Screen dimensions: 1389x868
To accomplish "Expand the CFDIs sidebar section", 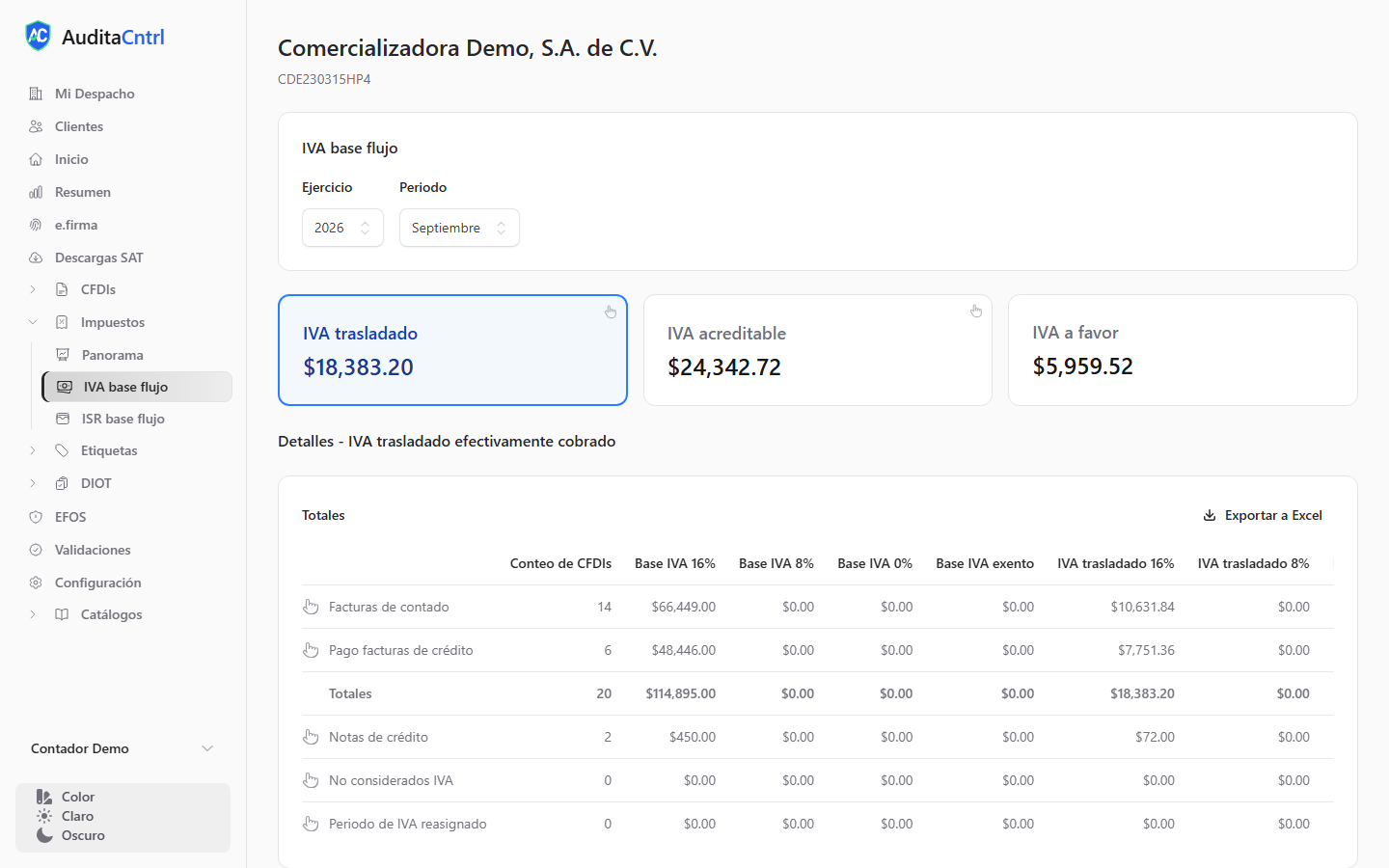I will [33, 289].
